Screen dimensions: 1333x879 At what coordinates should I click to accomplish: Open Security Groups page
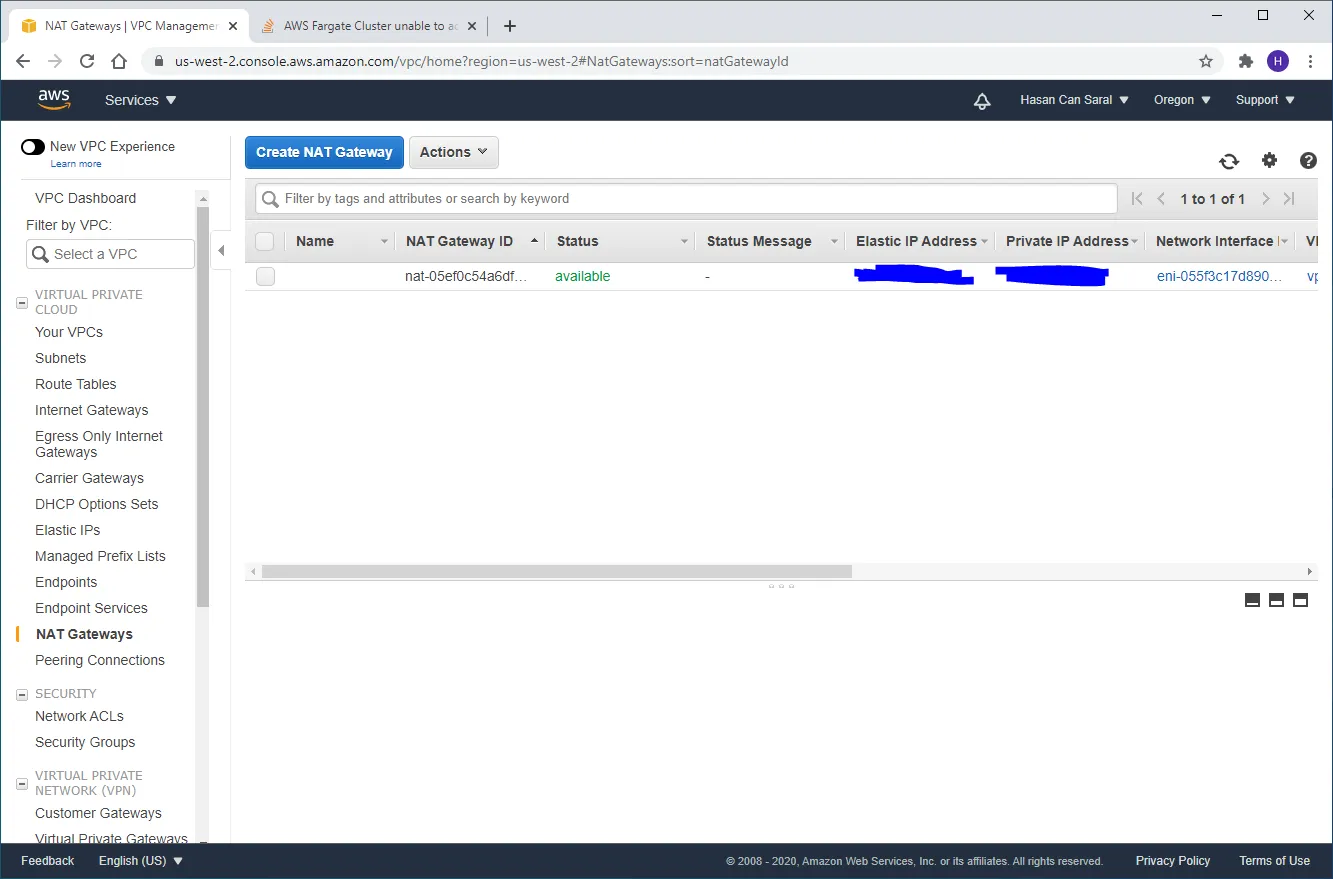[x=85, y=742]
